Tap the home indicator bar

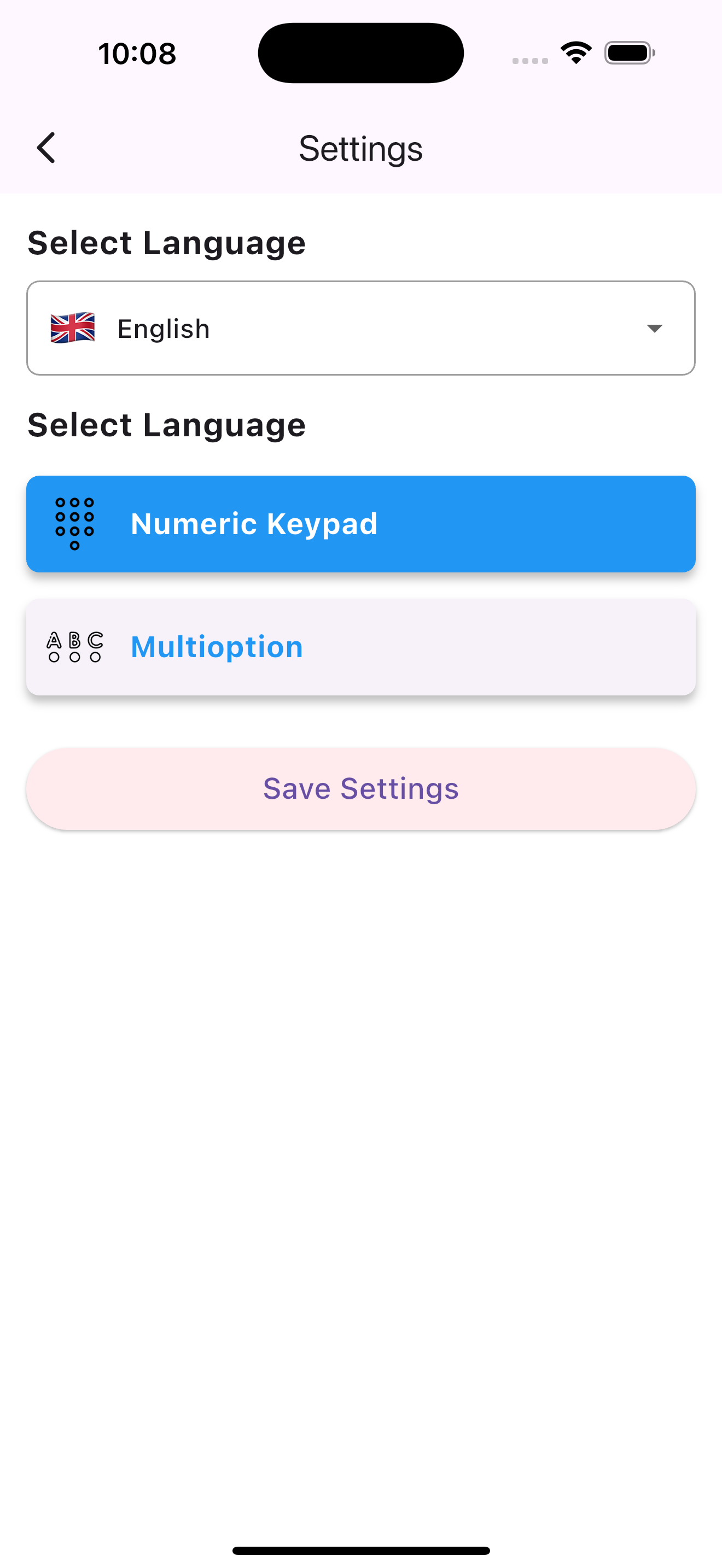click(x=361, y=1550)
